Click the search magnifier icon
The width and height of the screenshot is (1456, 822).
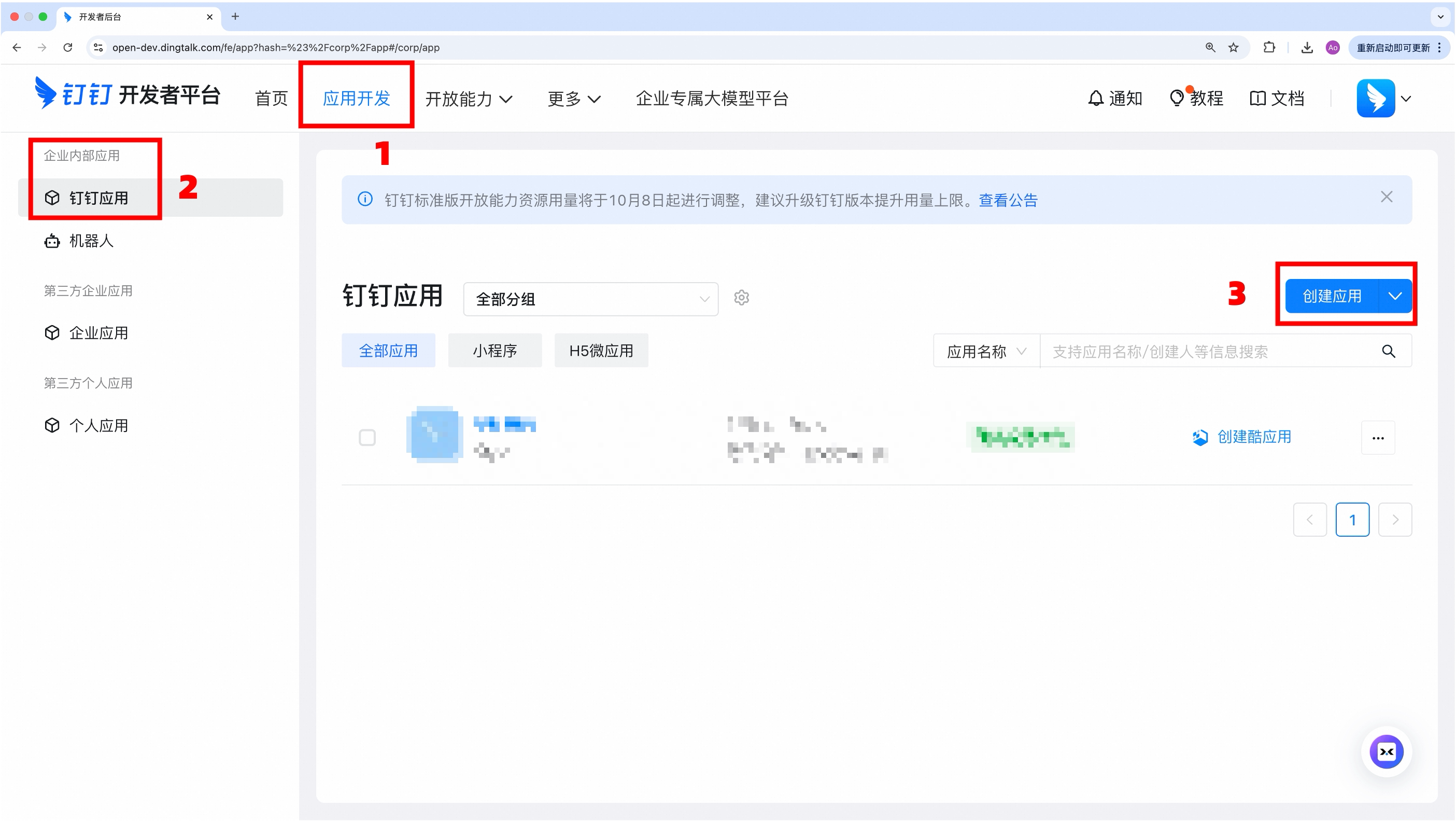point(1389,351)
